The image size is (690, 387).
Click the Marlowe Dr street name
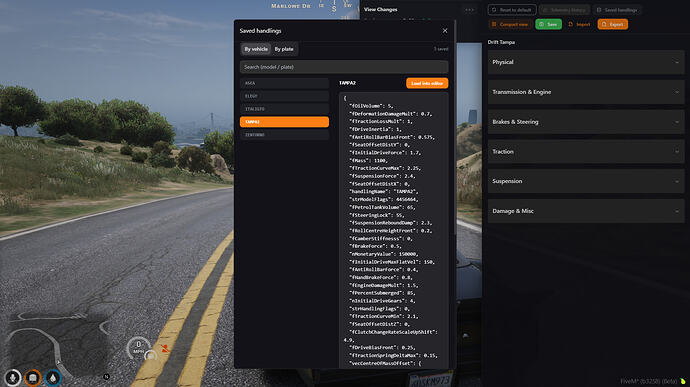coord(291,6)
